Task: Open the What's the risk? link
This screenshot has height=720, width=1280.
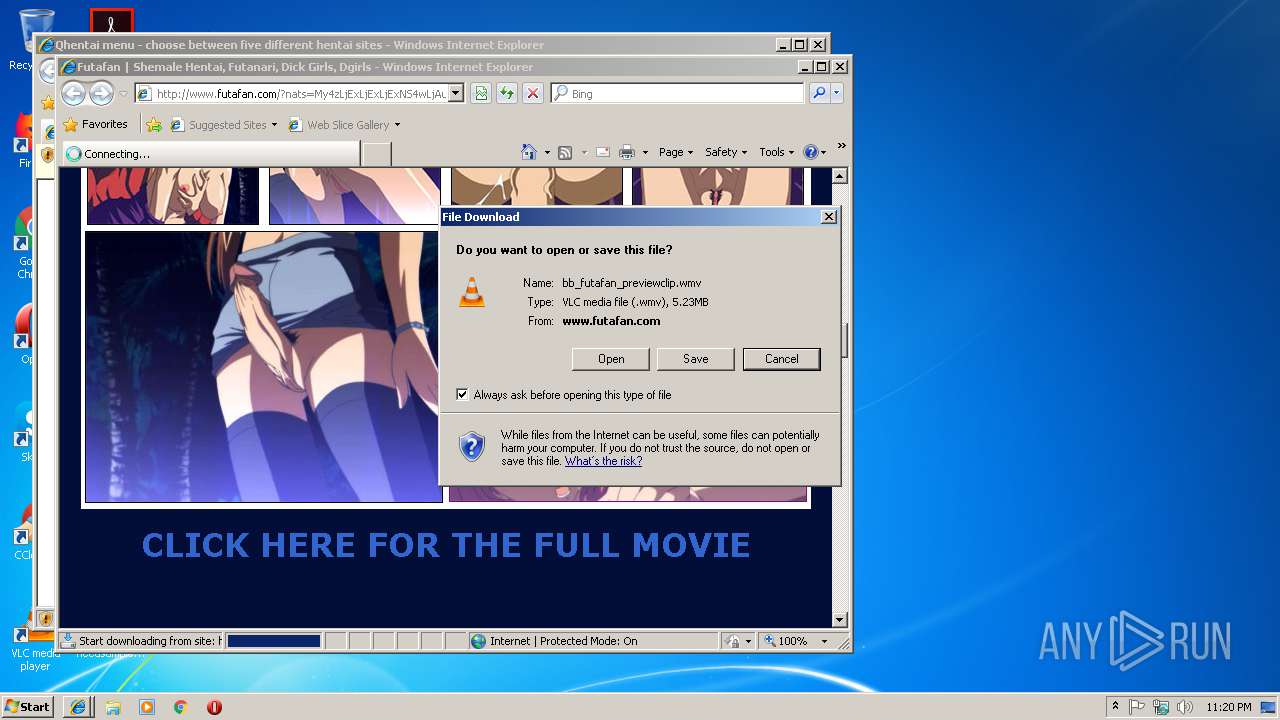Action: (x=603, y=461)
